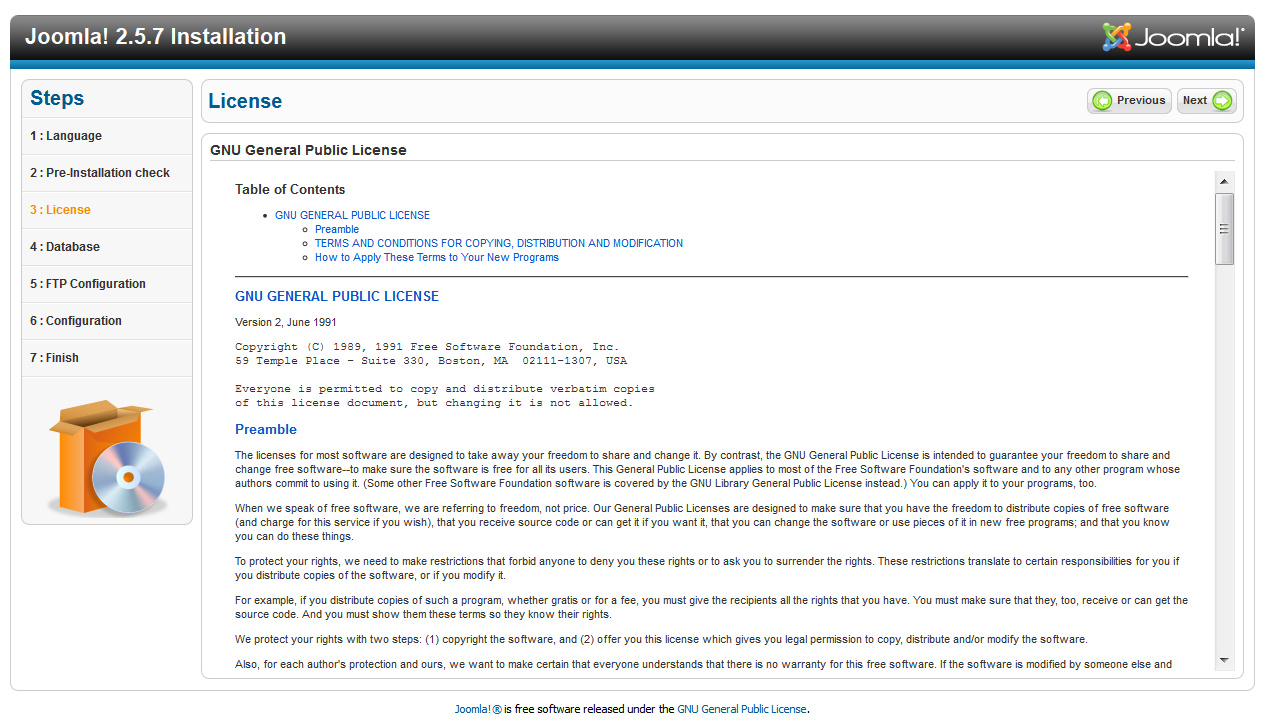The width and height of the screenshot is (1265, 726).
Task: Click the 'Steps' sidebar heading
Action: click(57, 98)
